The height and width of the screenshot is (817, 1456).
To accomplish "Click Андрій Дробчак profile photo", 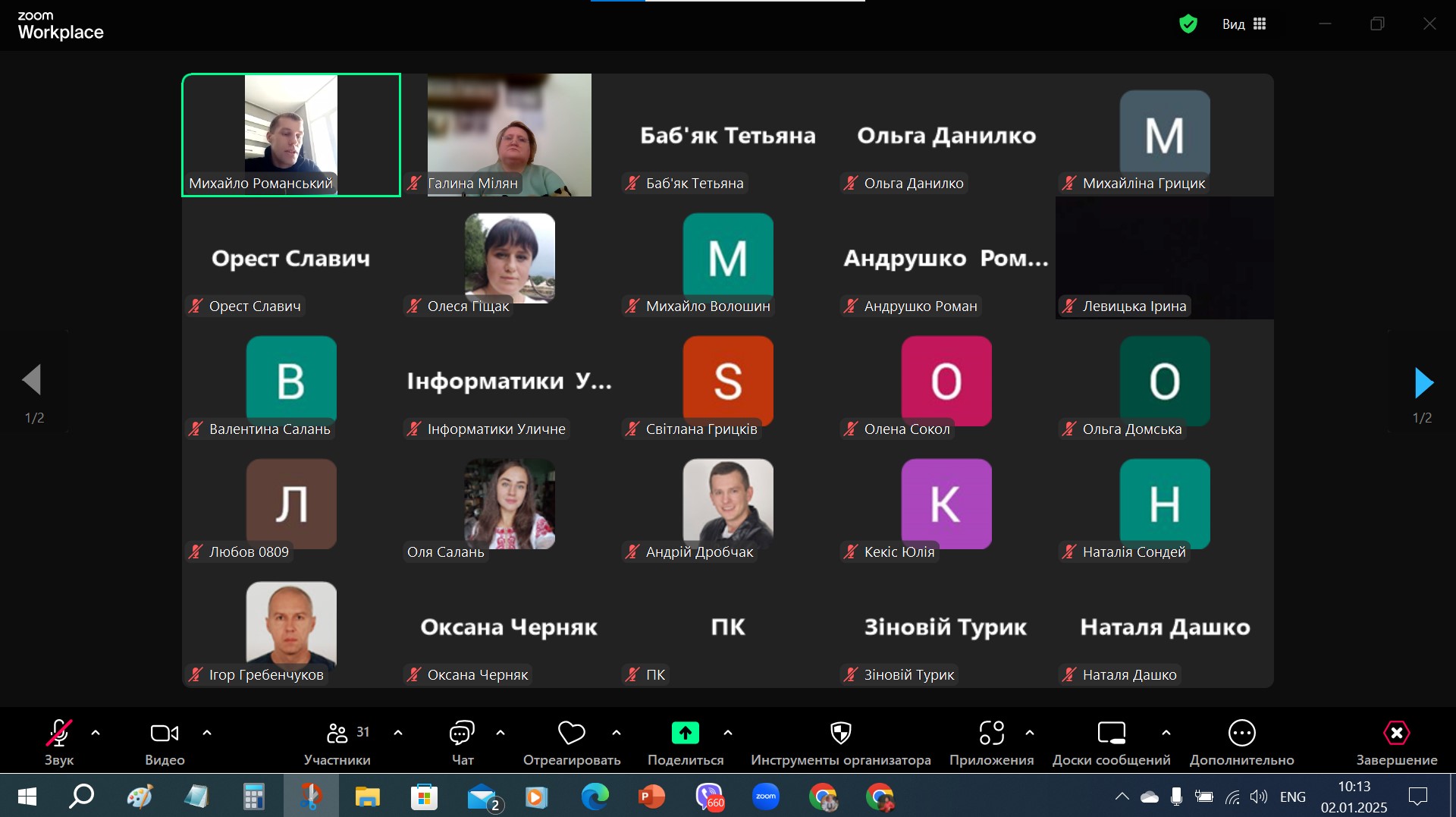I will click(x=728, y=504).
